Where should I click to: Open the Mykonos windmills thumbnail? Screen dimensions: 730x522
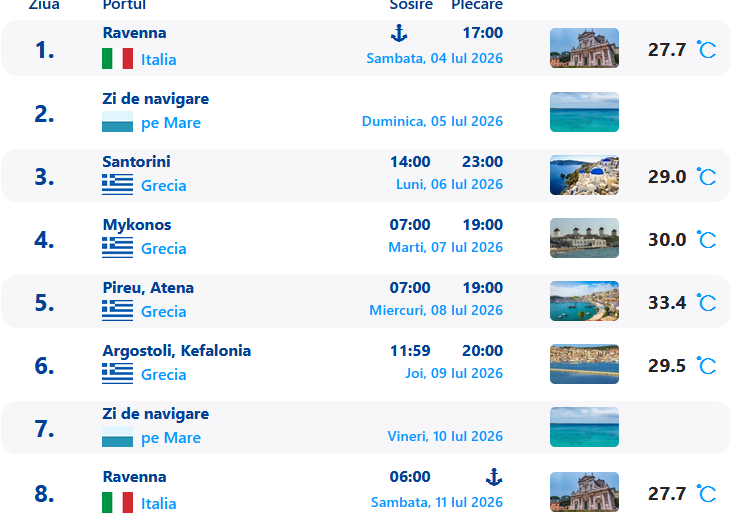click(584, 238)
